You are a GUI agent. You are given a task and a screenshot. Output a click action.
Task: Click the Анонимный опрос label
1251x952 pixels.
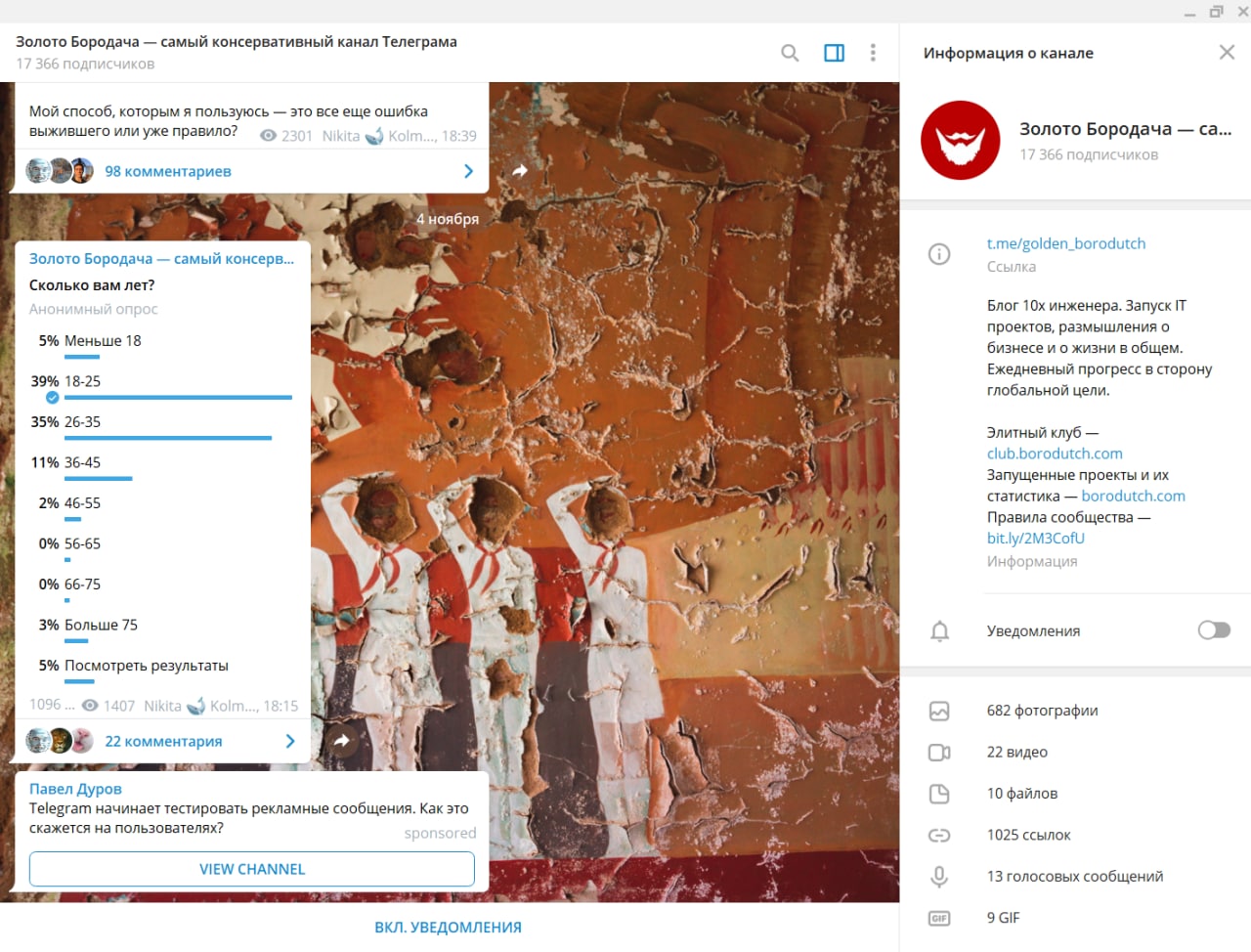coord(93,309)
